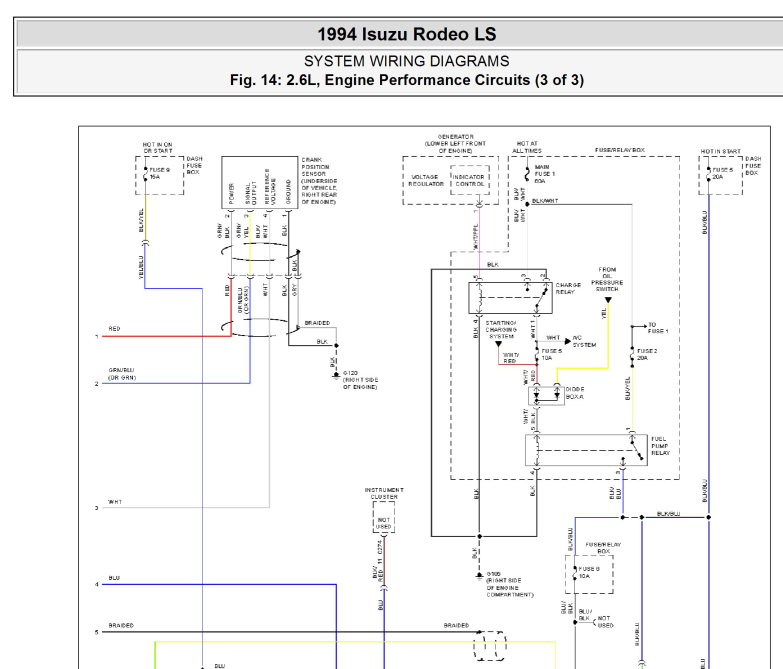Image resolution: width=783 pixels, height=669 pixels.
Task: Click the "INDICATOR CONTROL" box label
Action: click(x=468, y=180)
